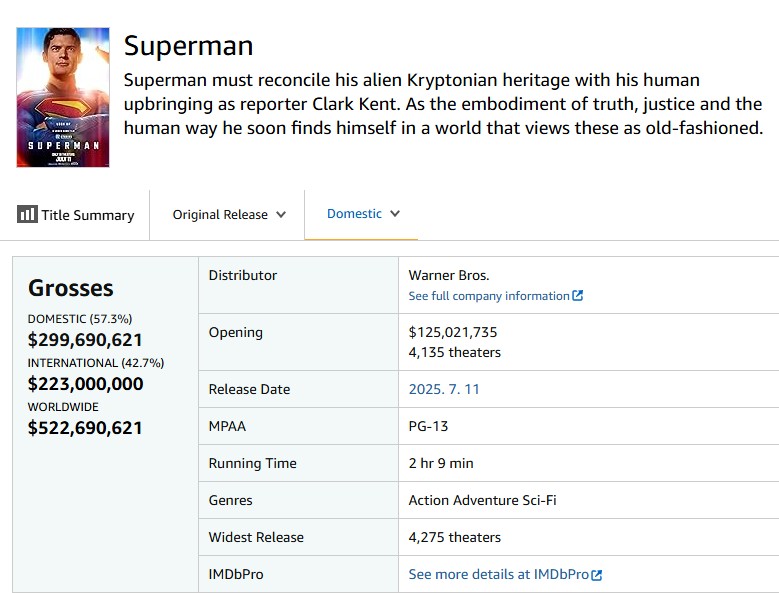Click the chevron next to Domestic
This screenshot has height=593, width=779.
point(395,214)
